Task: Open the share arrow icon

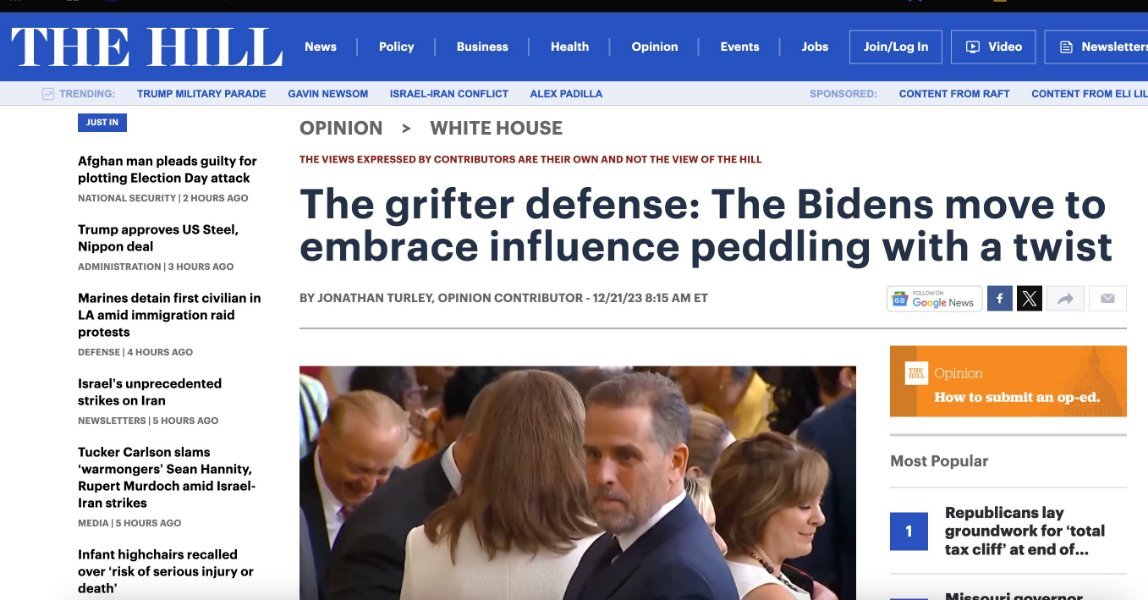Action: click(1065, 299)
